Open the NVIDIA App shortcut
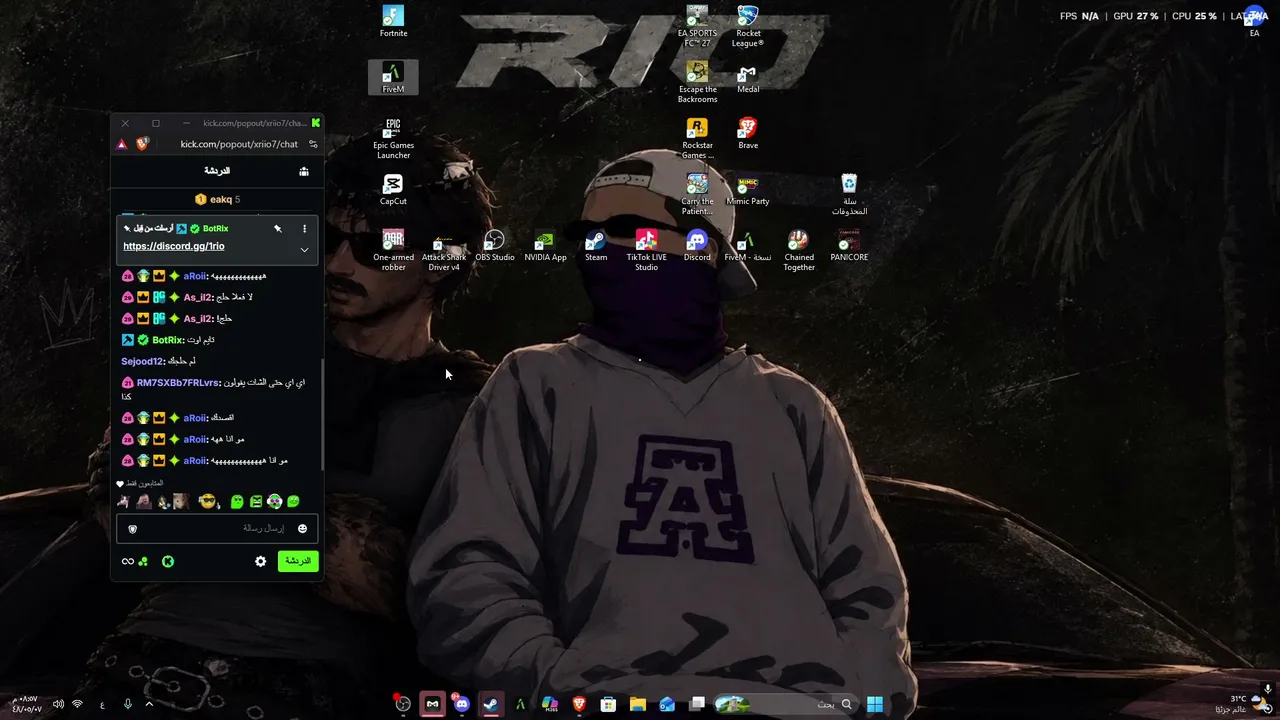 [545, 245]
